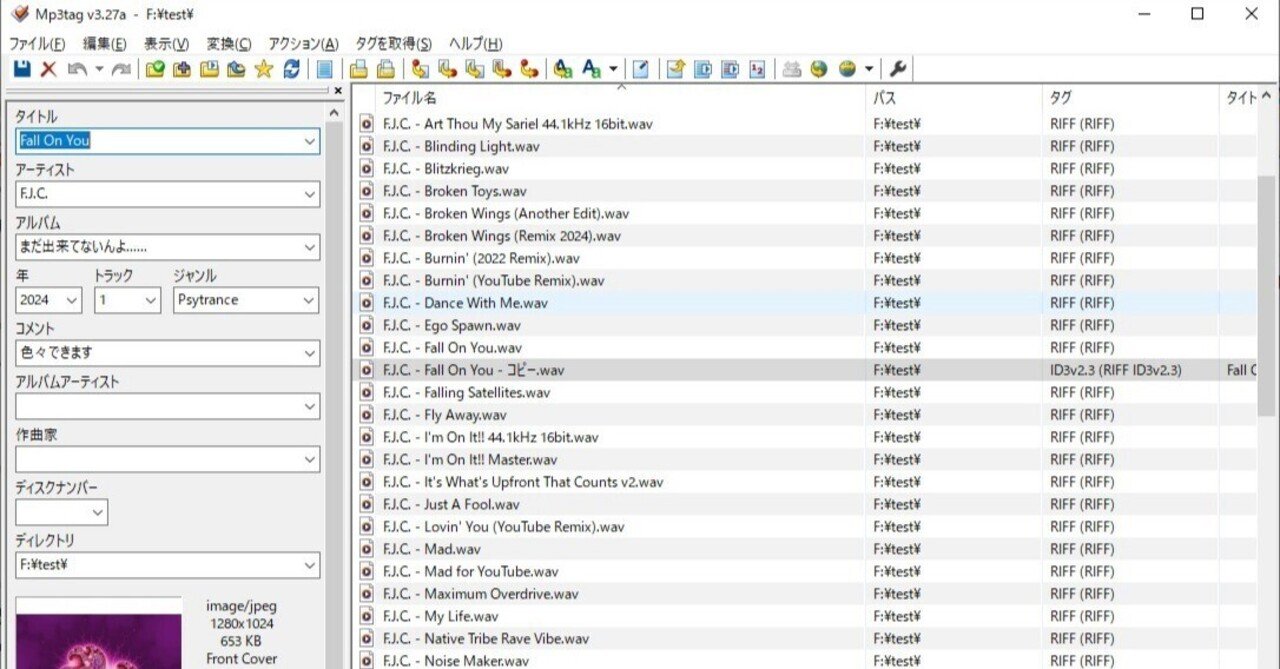Expand the 作曲家 combo box
The image size is (1280, 669).
(309, 459)
